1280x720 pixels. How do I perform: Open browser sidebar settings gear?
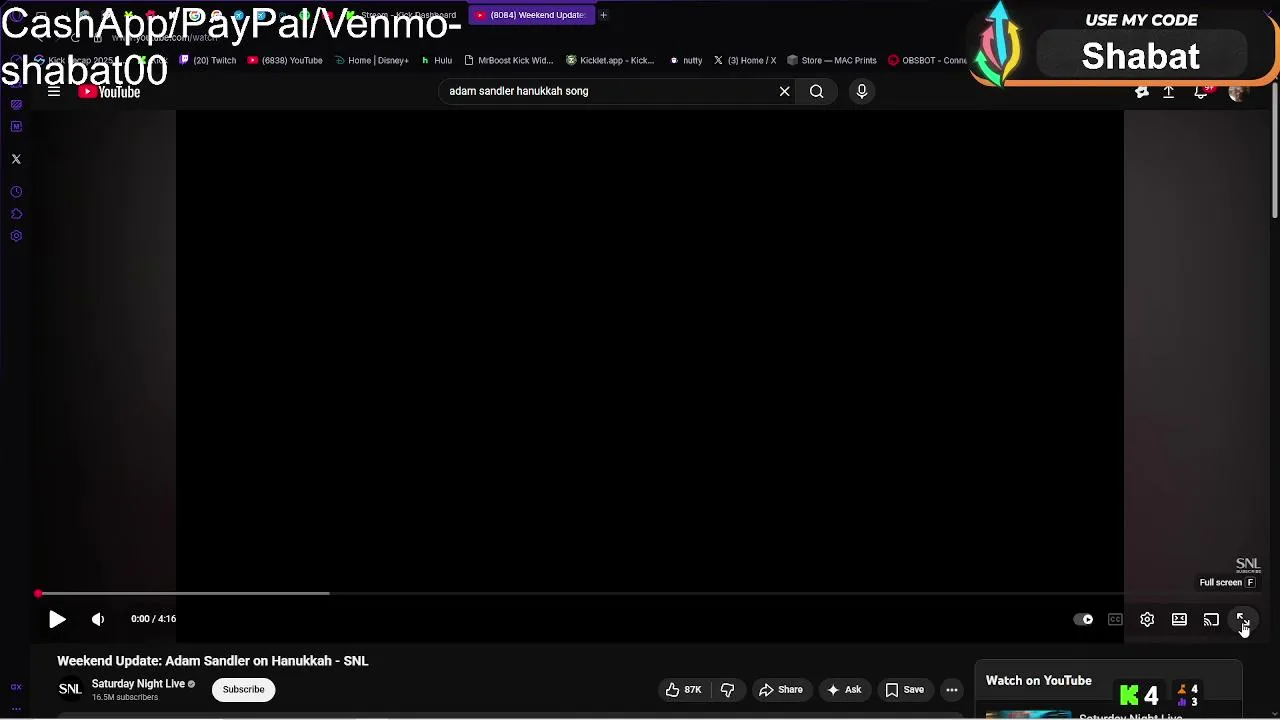coord(16,236)
